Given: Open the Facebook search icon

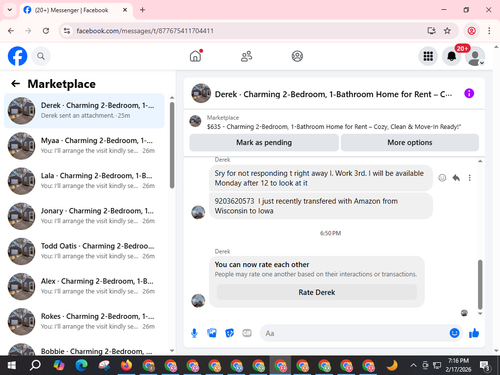Looking at the screenshot, I should (41, 56).
